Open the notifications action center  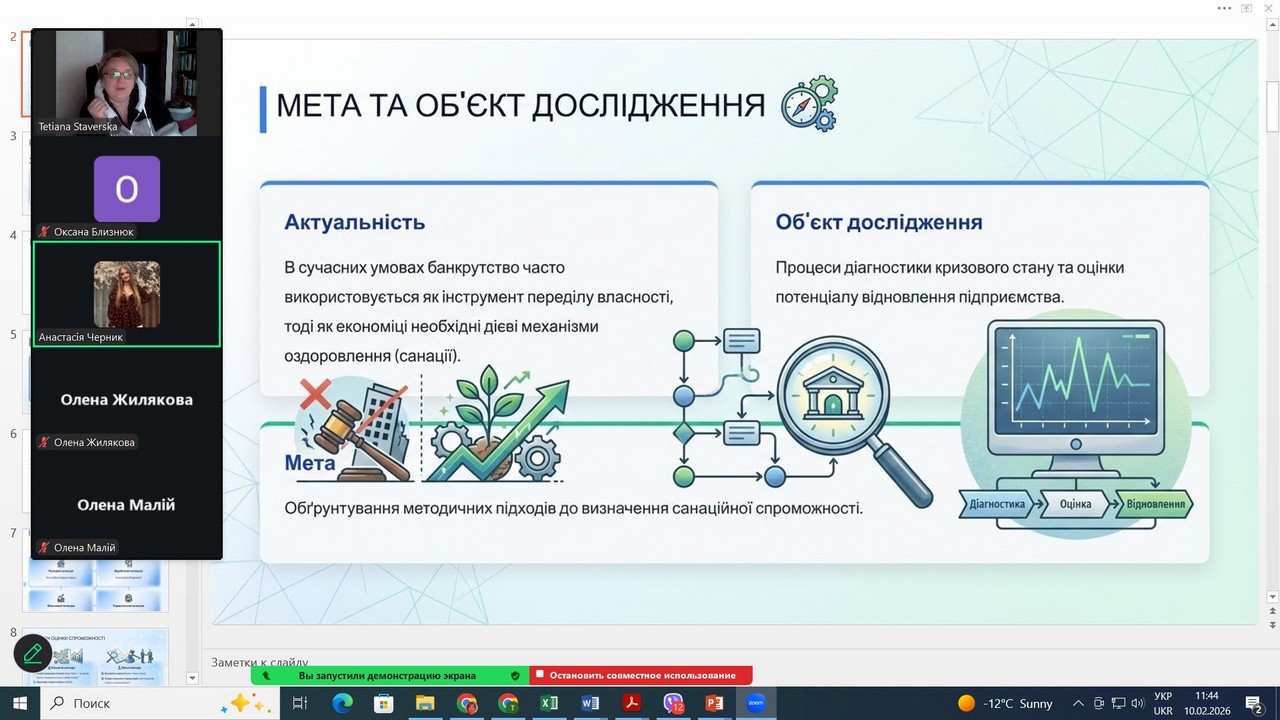click(x=1253, y=703)
